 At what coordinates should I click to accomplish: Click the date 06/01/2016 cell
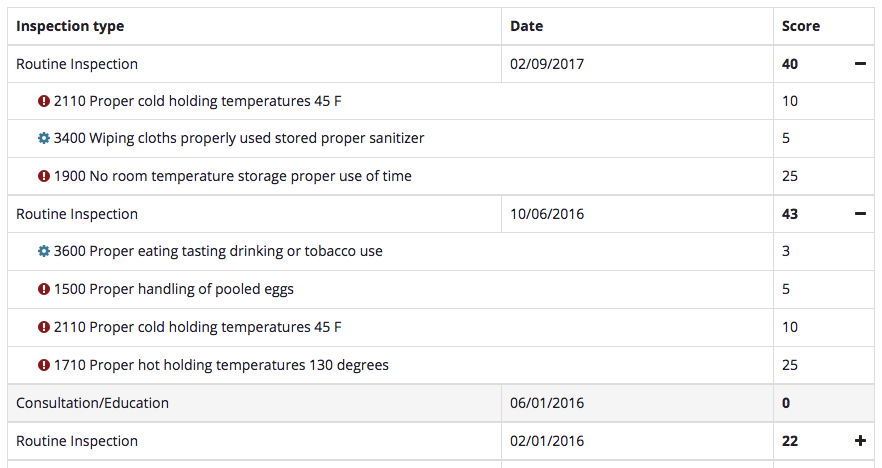tap(547, 403)
